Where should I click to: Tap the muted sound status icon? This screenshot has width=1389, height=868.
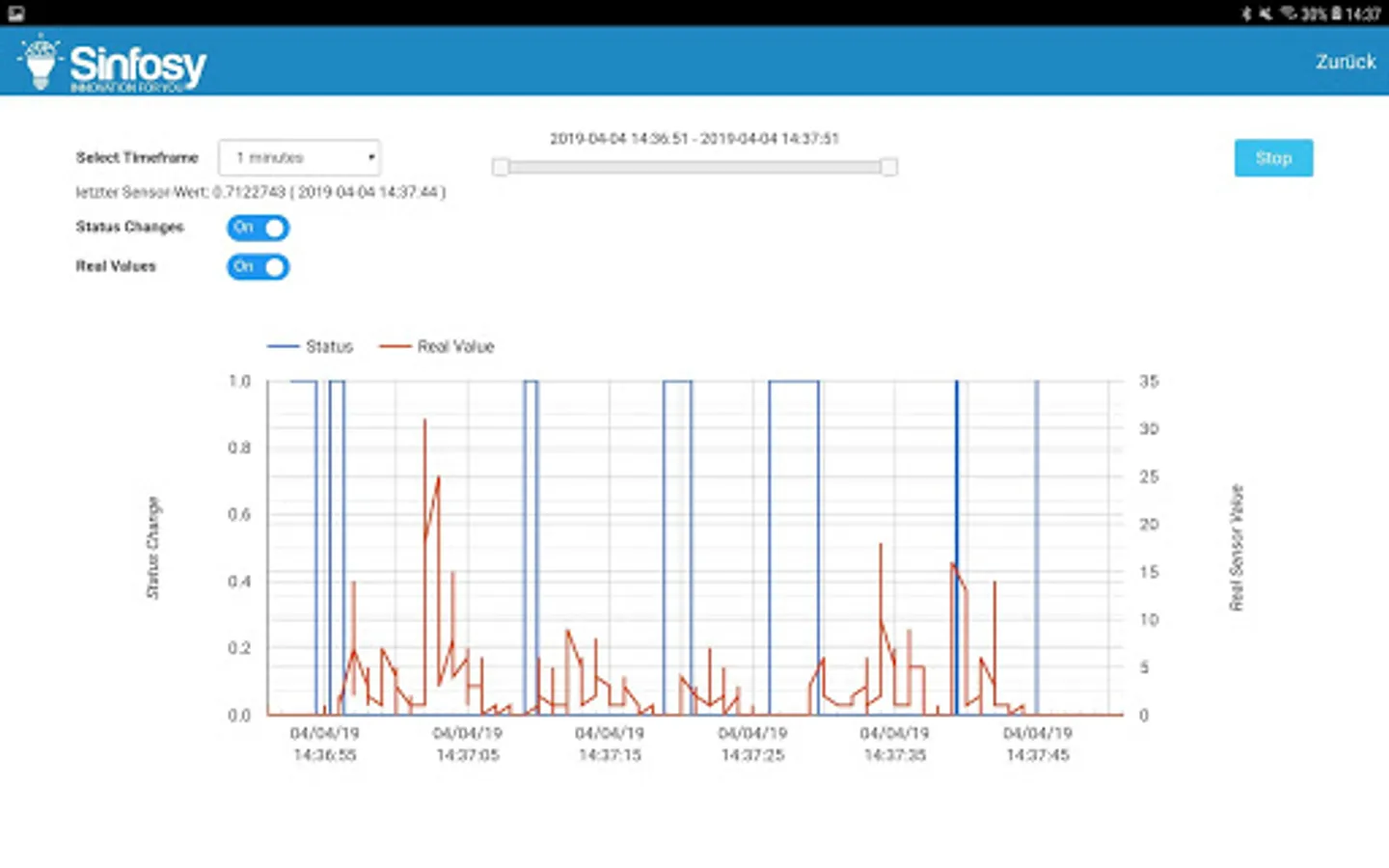(1265, 14)
